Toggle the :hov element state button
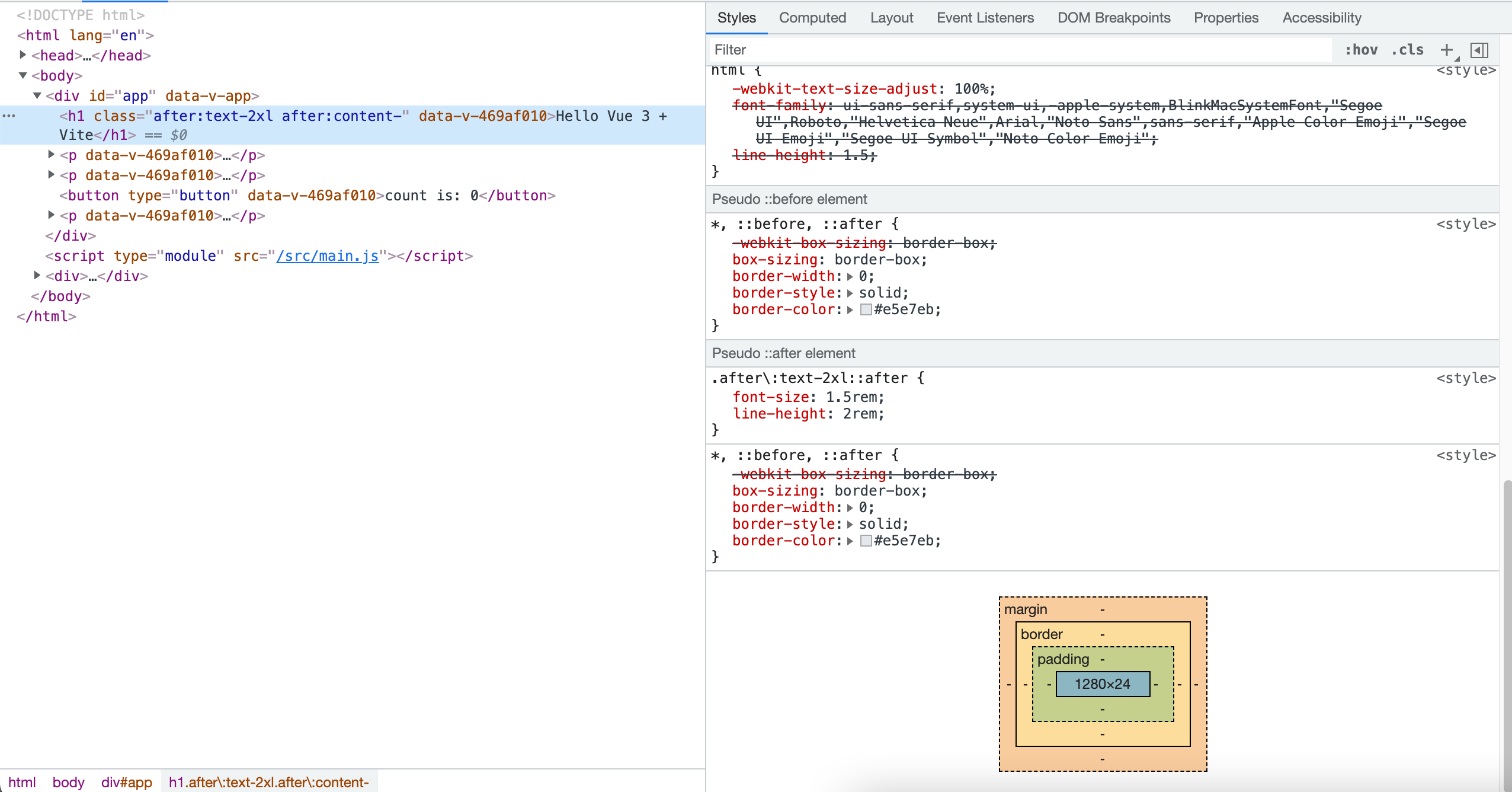Screen dimensions: 1512x792 pyautogui.click(x=1361, y=50)
